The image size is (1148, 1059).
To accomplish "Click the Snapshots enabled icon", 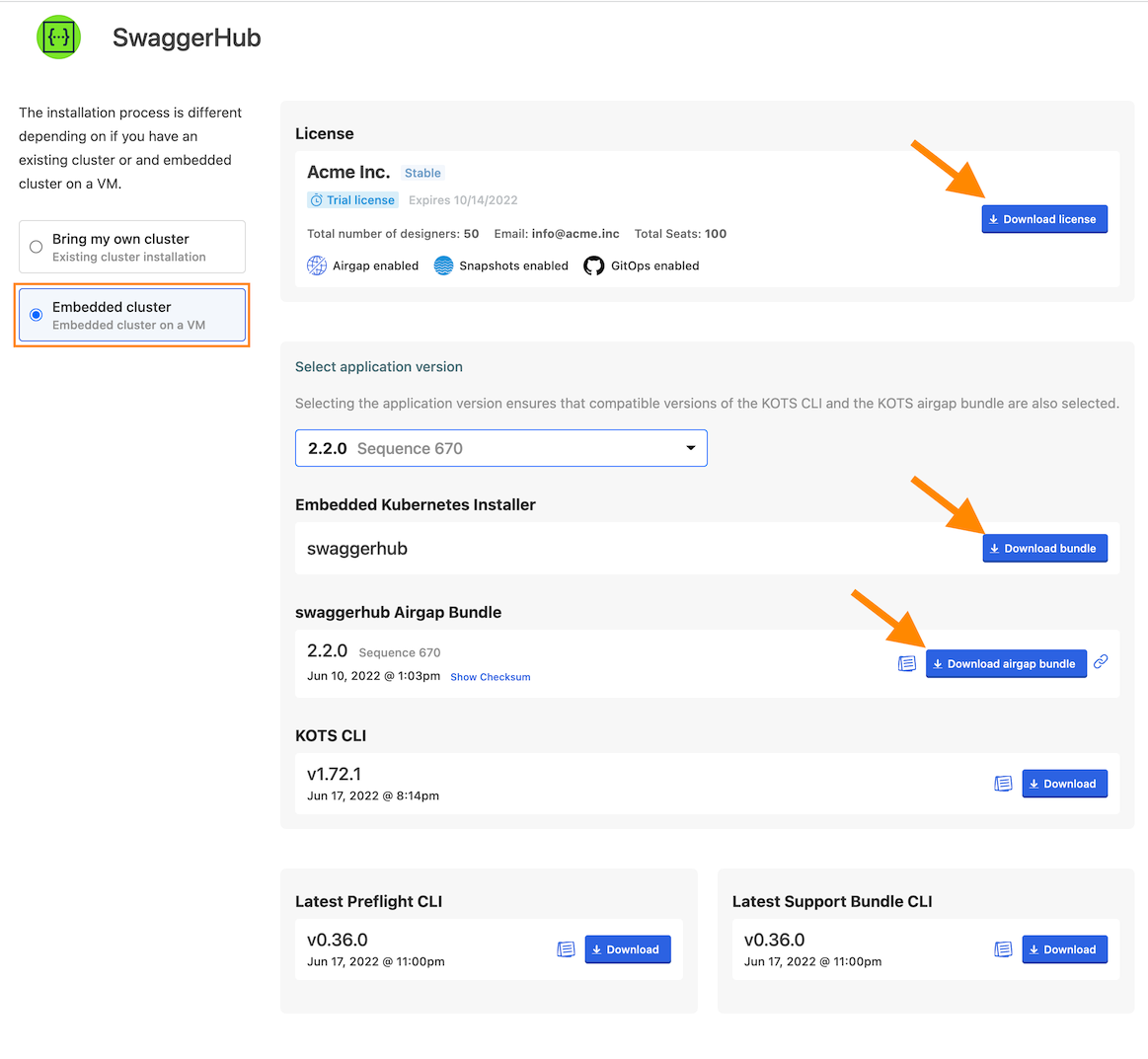I will click(443, 265).
